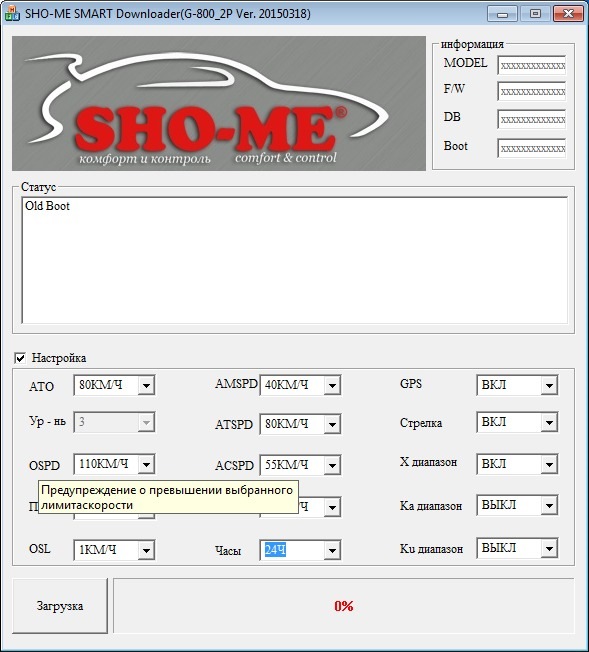The height and width of the screenshot is (652, 589).
Task: Click the MODEL info field
Action: (532, 65)
